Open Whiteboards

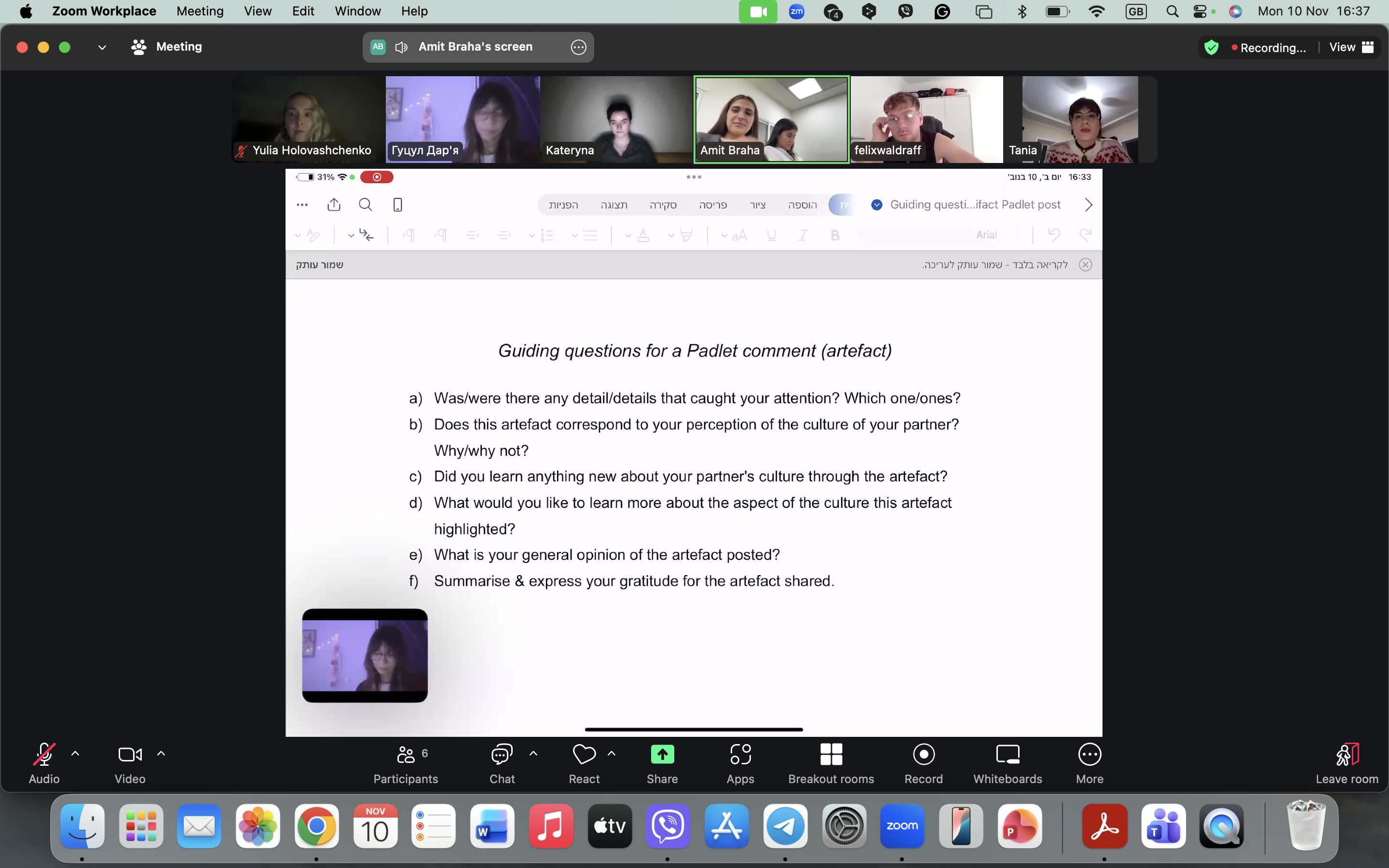[1008, 763]
